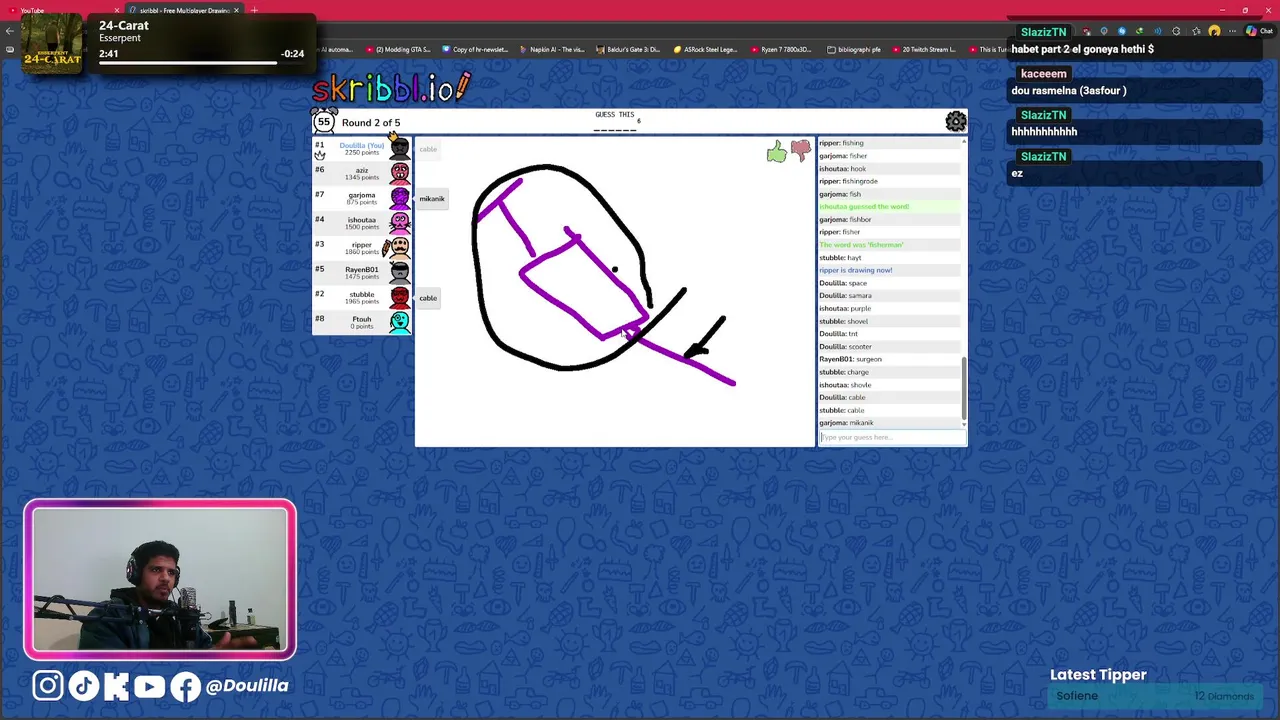The image size is (1280, 720).
Task: Click the 24-Carat album cover thumbnail
Action: [x=51, y=43]
